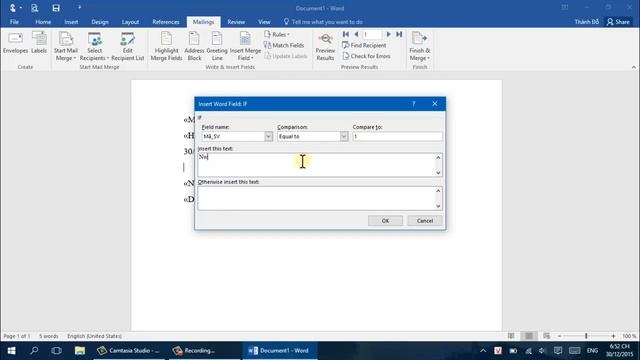Open the Envelopes tool
This screenshot has width=640, height=360.
(16, 43)
